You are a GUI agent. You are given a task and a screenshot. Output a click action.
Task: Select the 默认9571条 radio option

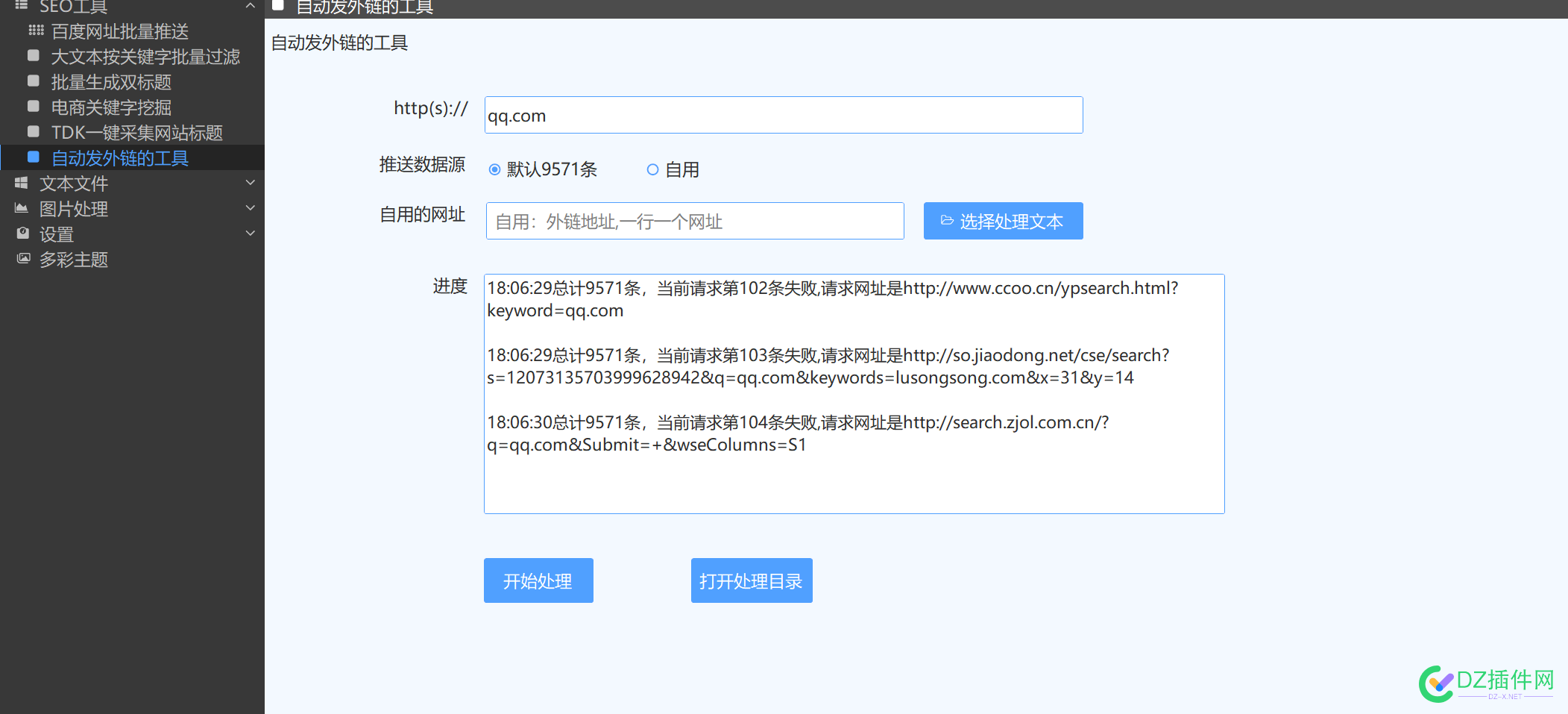point(494,170)
